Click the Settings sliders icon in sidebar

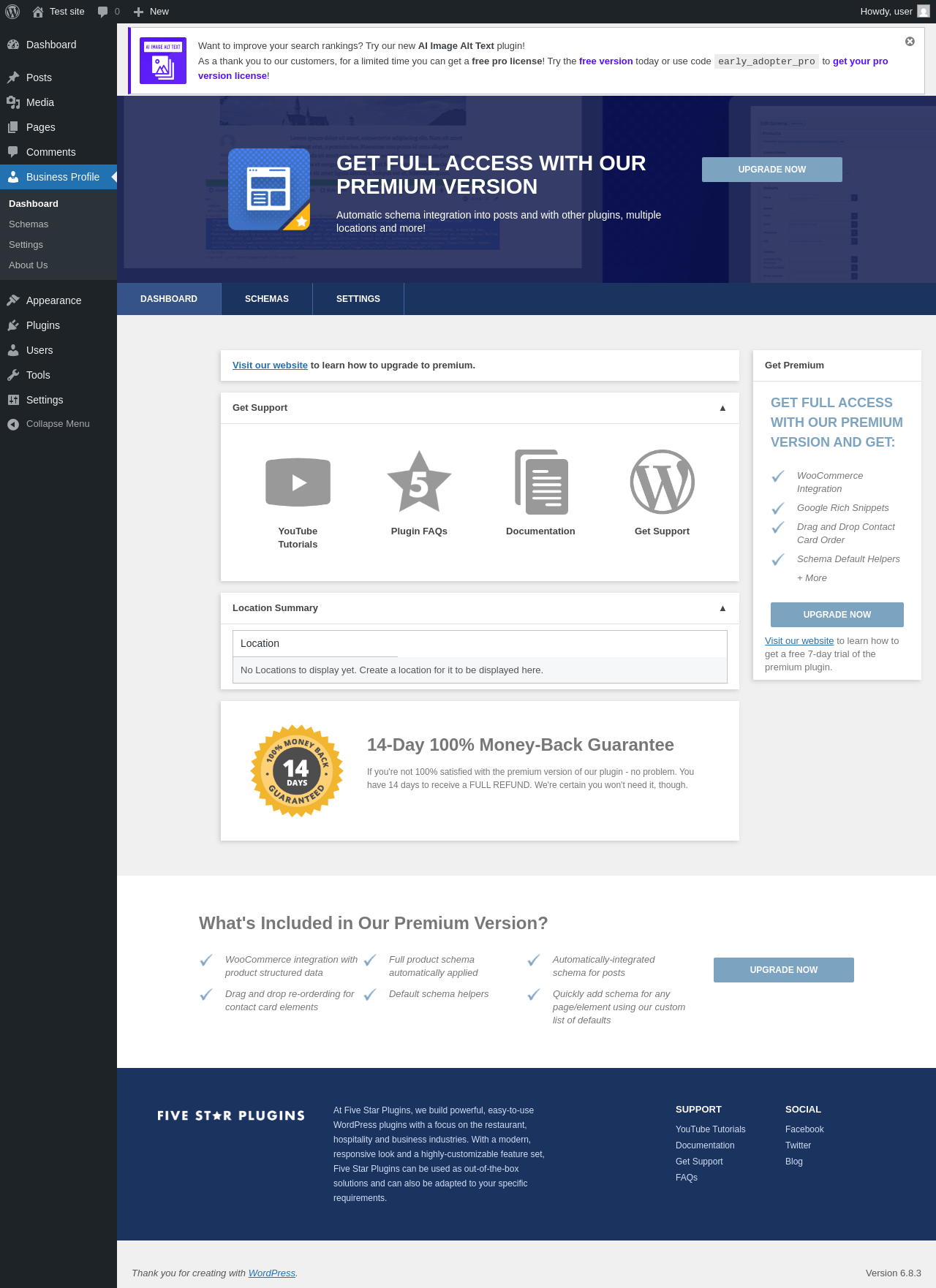click(x=13, y=400)
